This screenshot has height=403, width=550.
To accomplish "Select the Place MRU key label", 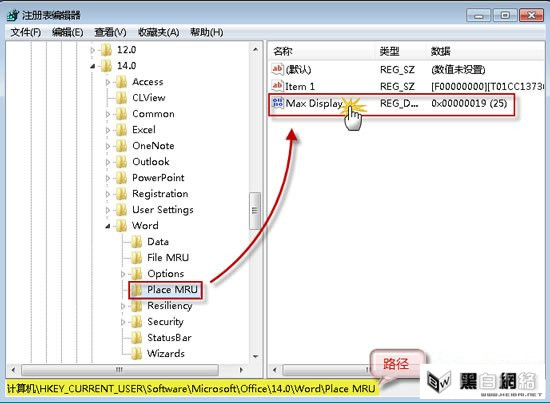I will [x=173, y=290].
